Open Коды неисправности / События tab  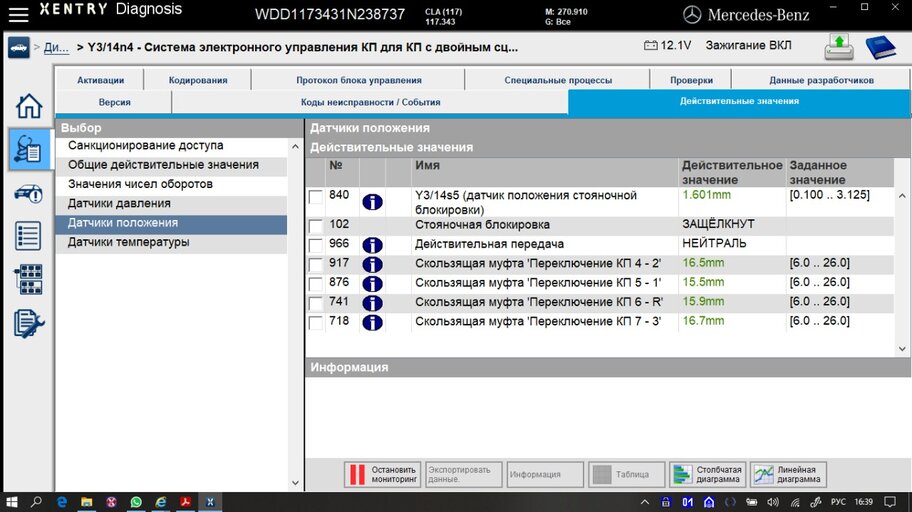(x=370, y=102)
